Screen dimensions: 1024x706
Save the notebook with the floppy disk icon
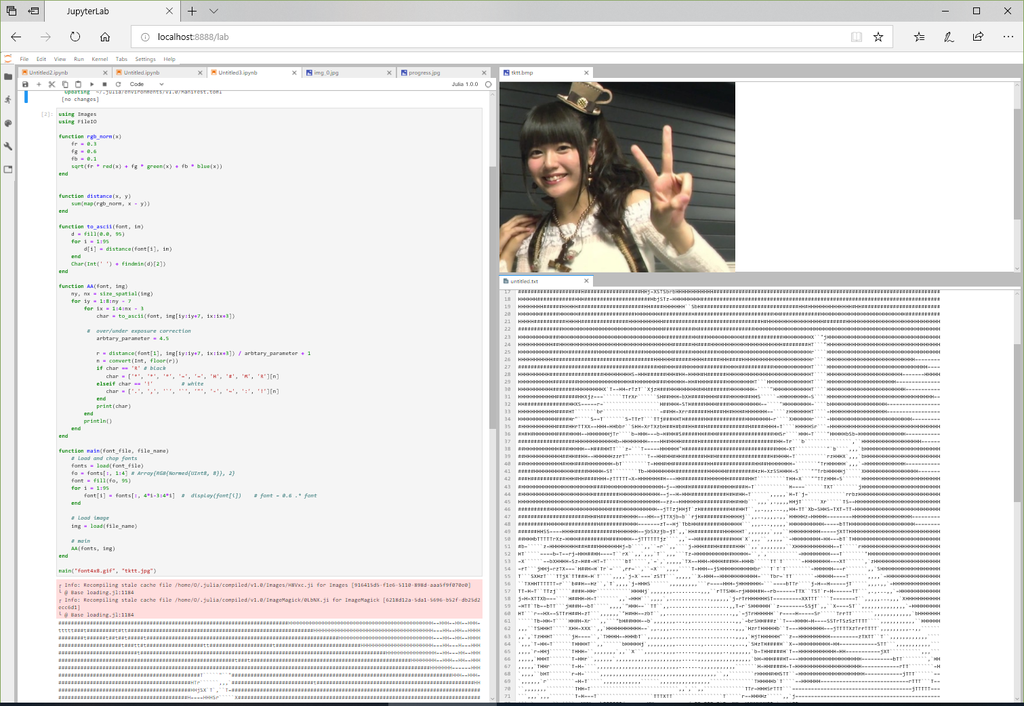point(25,84)
